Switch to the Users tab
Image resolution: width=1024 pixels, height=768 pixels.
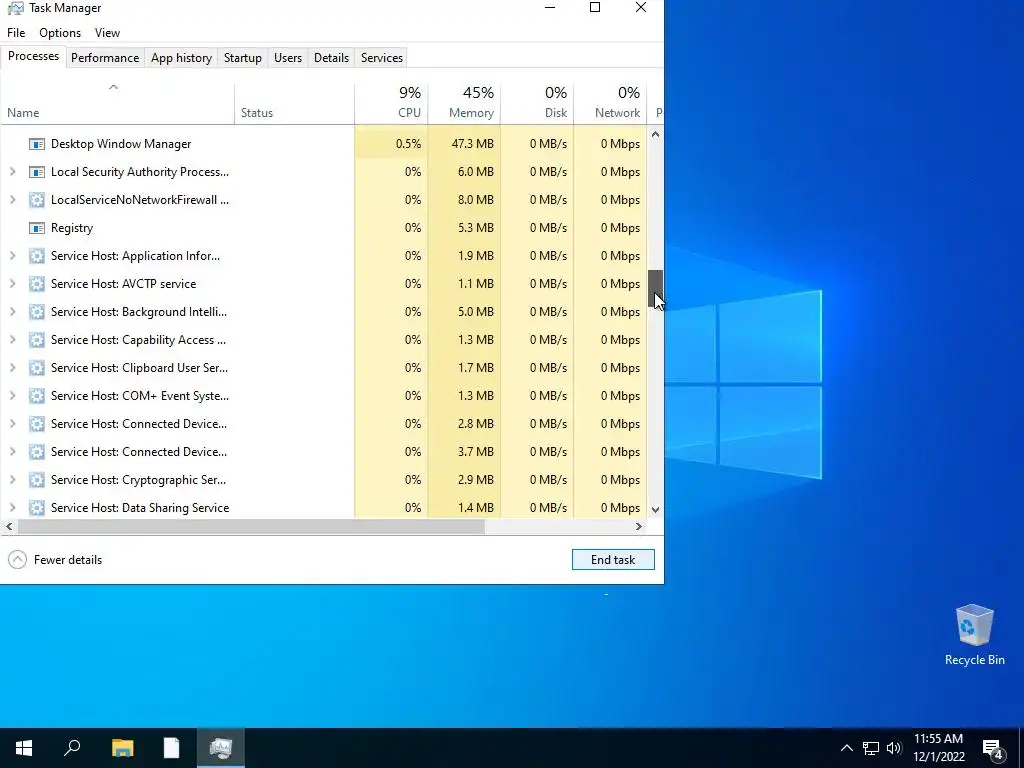(x=287, y=57)
